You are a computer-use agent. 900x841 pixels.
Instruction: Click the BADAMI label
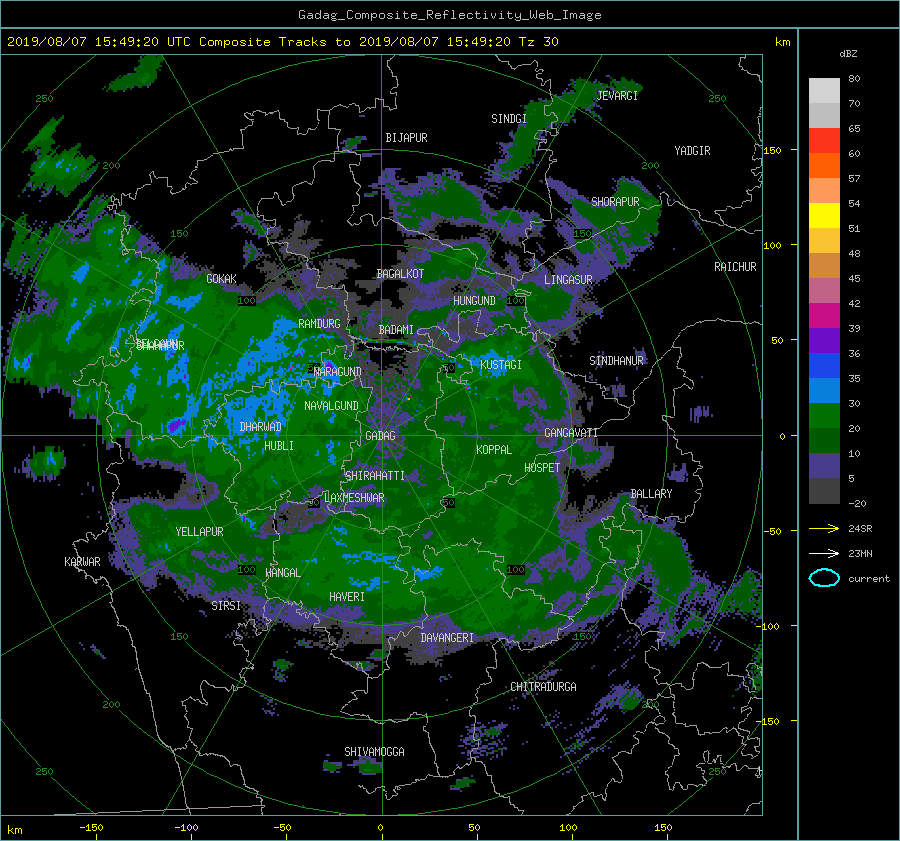pyautogui.click(x=396, y=330)
